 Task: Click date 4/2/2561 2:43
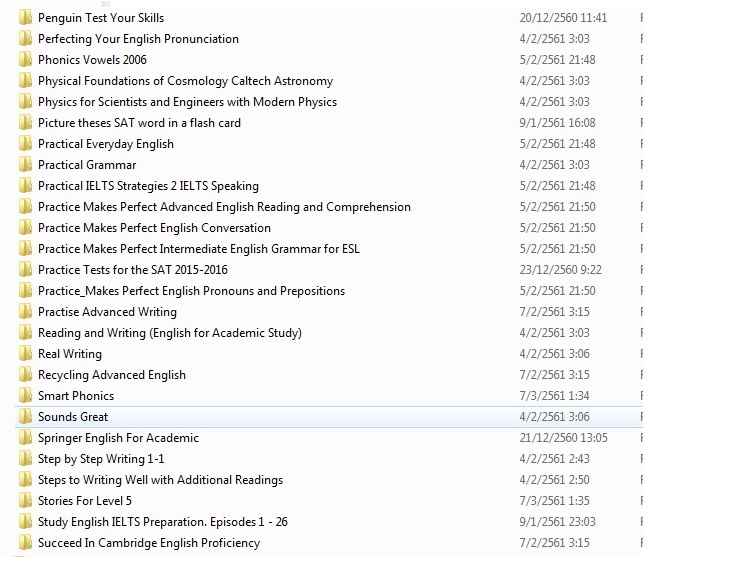[554, 460]
